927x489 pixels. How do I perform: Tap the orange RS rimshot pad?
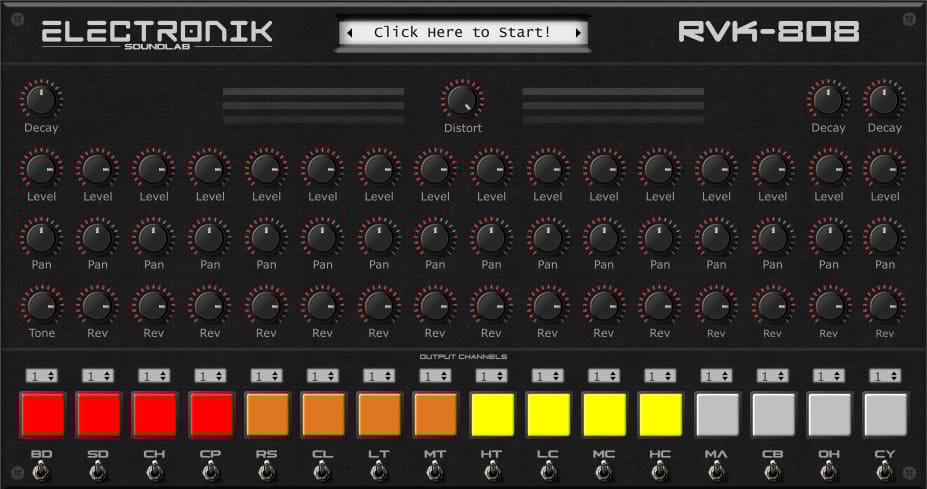tap(267, 415)
